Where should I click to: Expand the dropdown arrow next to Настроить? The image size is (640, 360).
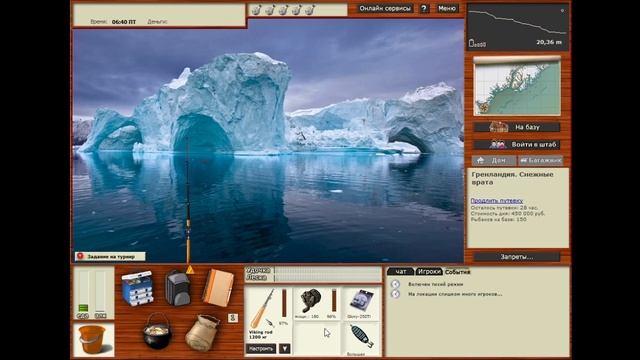tap(284, 349)
